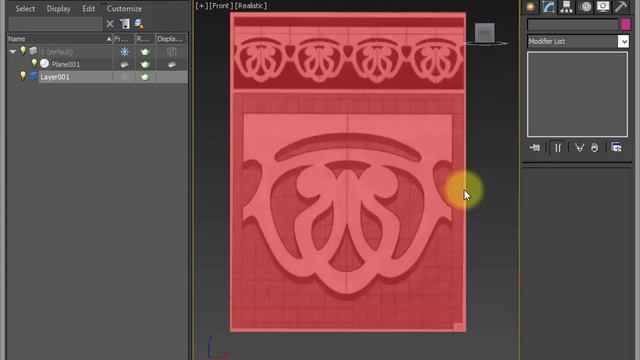Make Layer001 active via blue layer icon

pyautogui.click(x=33, y=76)
